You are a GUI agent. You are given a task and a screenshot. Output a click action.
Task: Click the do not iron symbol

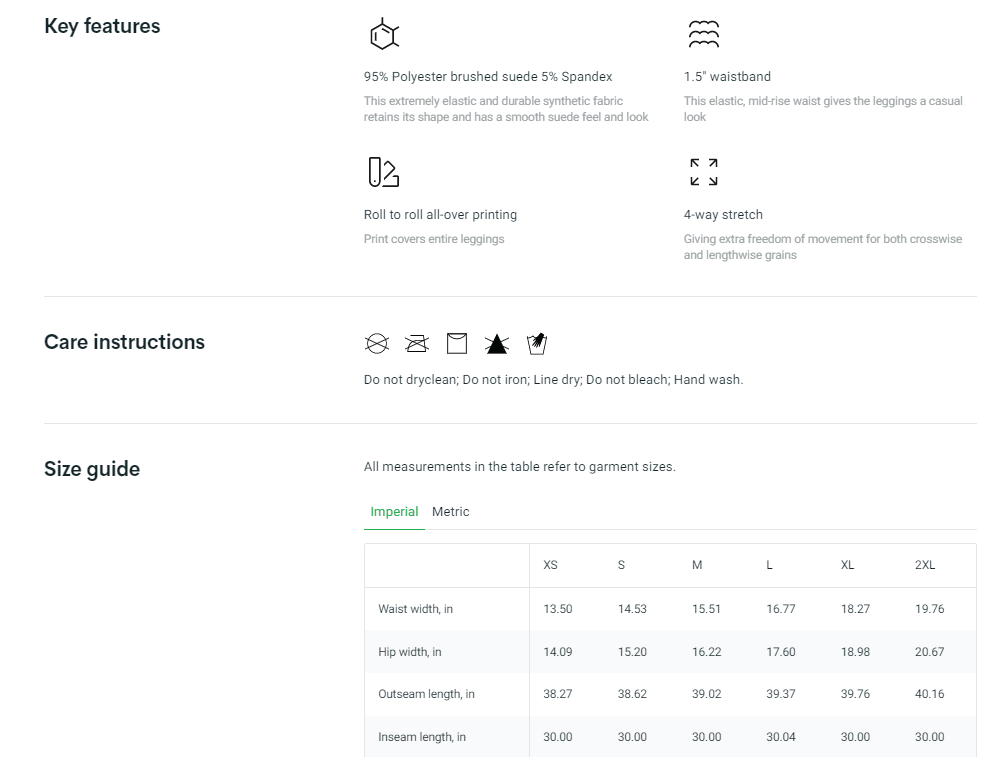(416, 344)
